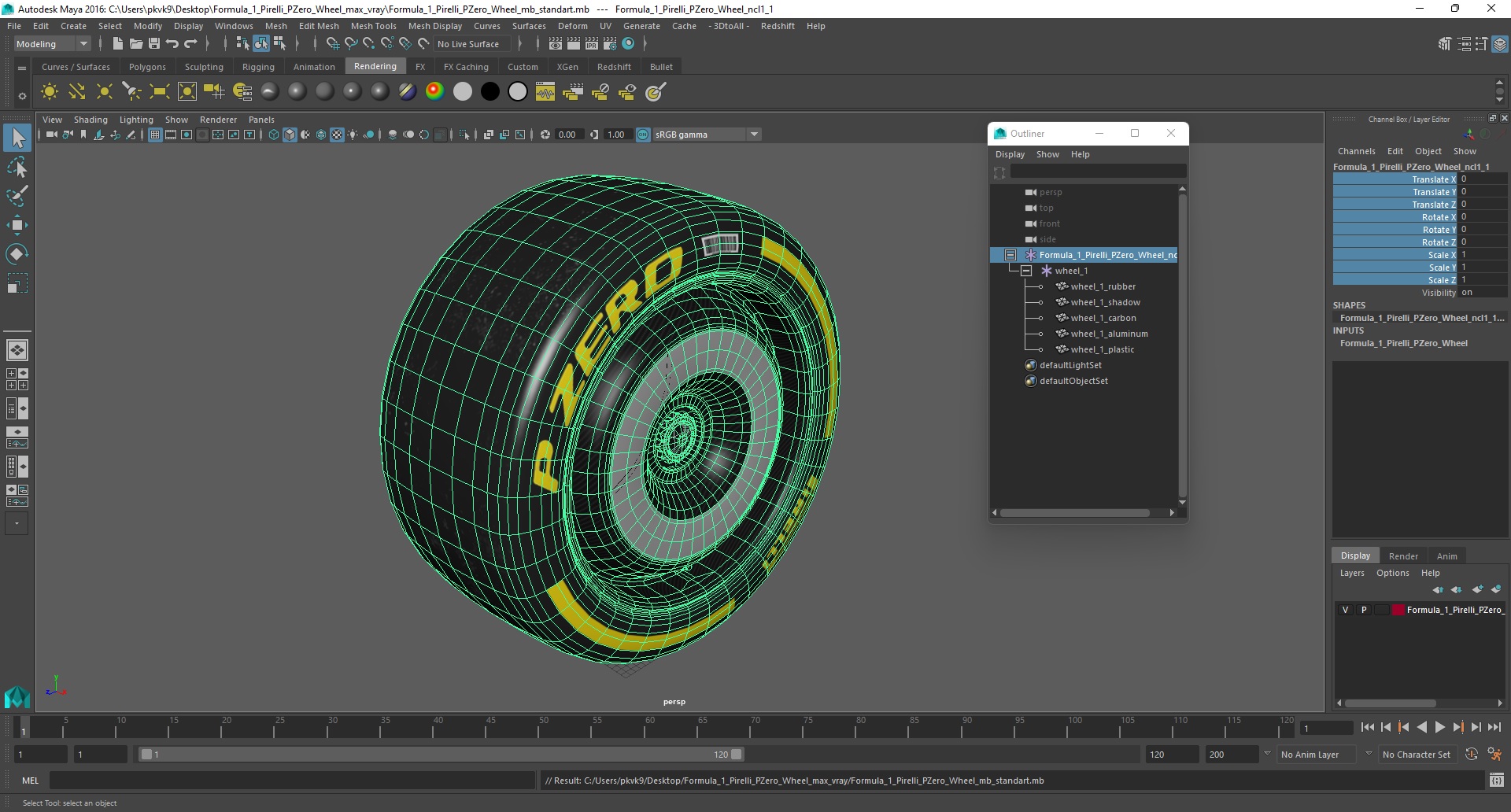
Task: Open Render Settings icon
Action: [x=610, y=44]
